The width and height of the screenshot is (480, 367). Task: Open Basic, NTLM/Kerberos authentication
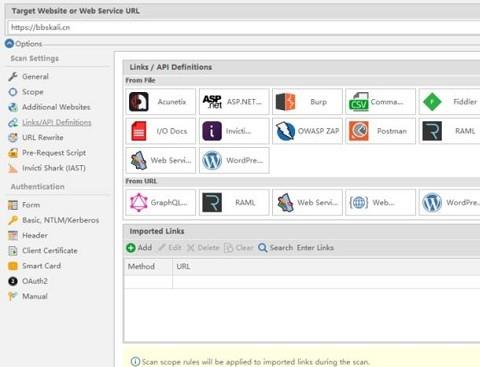(61, 220)
